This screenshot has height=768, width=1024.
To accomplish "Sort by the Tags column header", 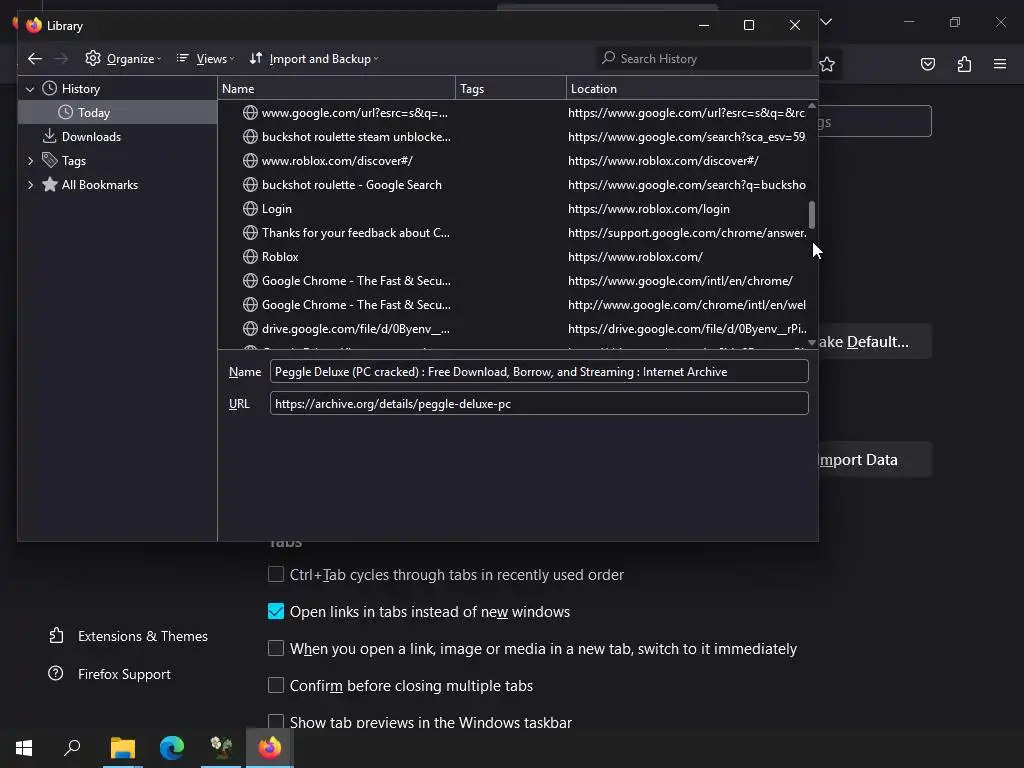I will tap(511, 88).
